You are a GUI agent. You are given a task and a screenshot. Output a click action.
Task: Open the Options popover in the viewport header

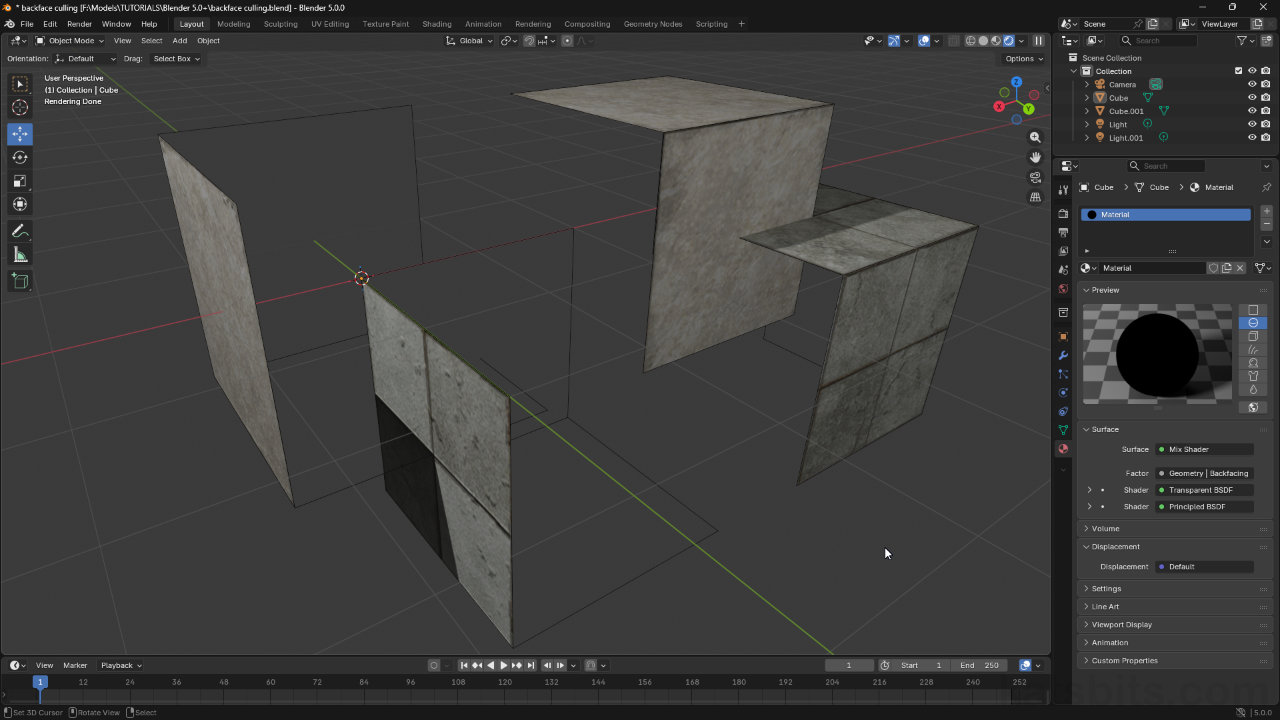pos(1022,58)
